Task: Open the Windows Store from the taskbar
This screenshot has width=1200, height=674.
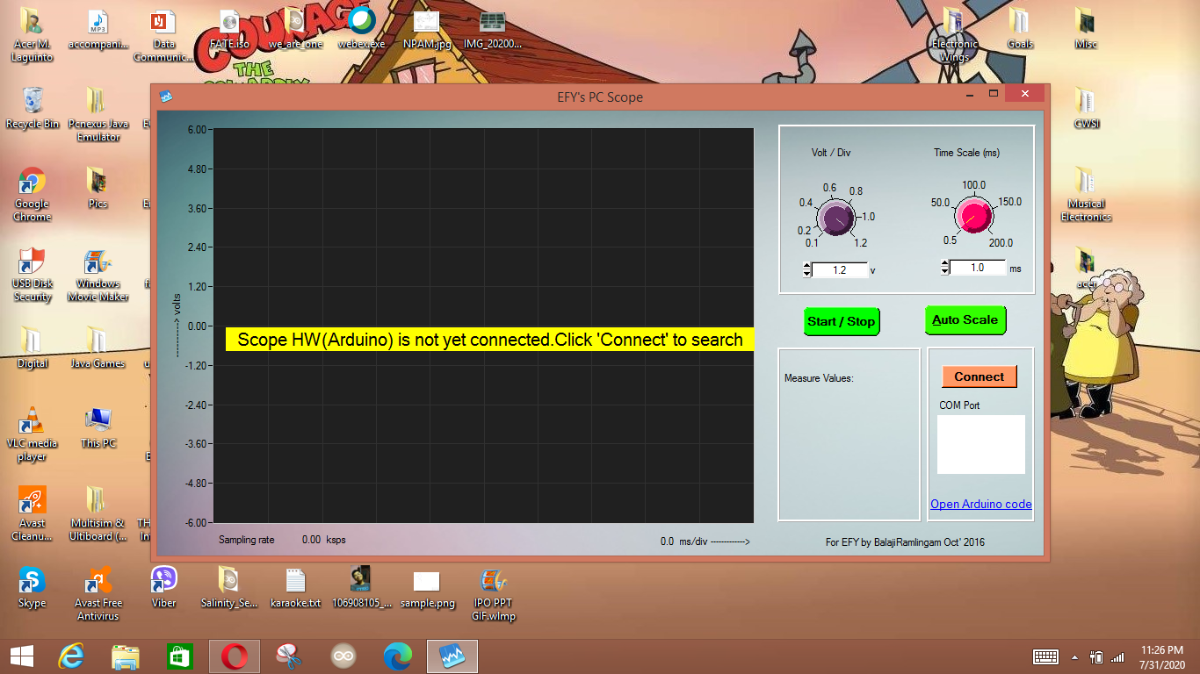Action: point(180,656)
